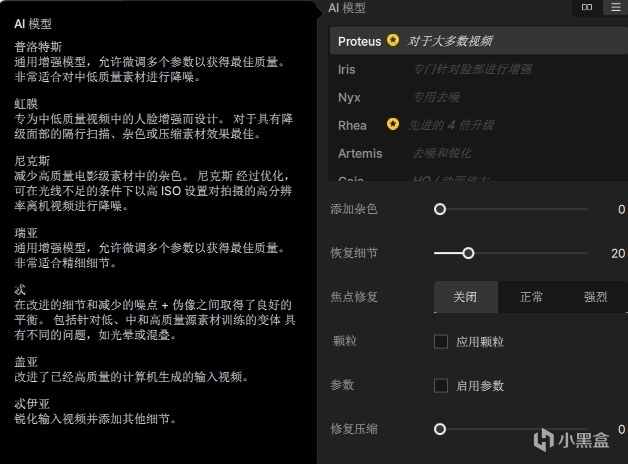Click the 先进的 4 倍升级 description
Image resolution: width=628 pixels, height=464 pixels.
click(451, 125)
